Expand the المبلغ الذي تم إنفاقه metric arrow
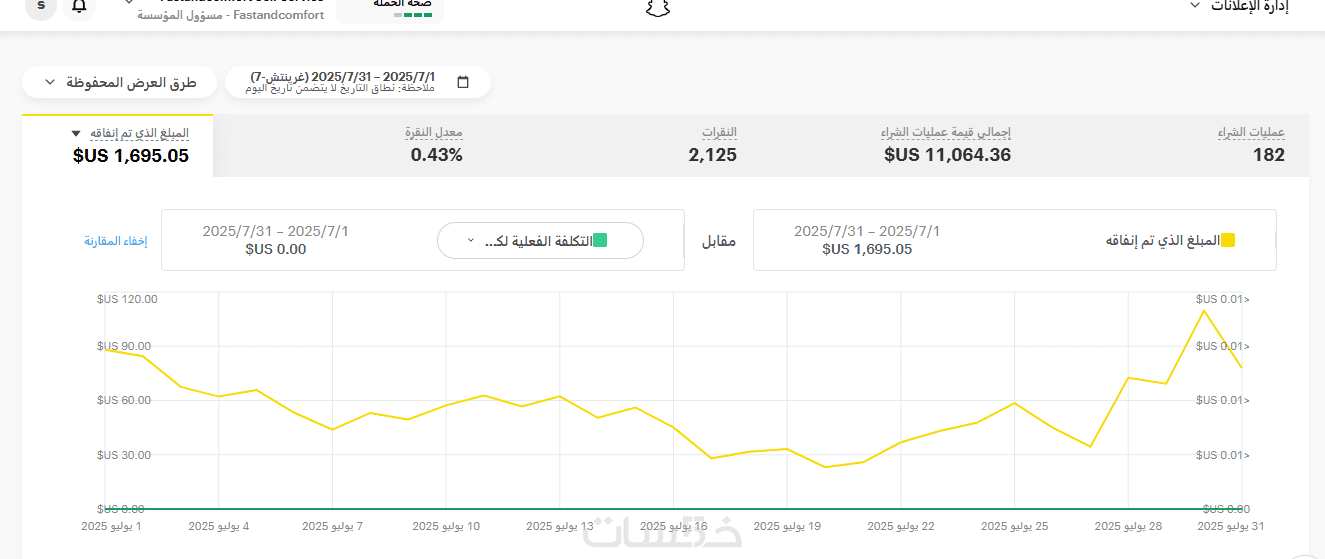 (x=77, y=133)
